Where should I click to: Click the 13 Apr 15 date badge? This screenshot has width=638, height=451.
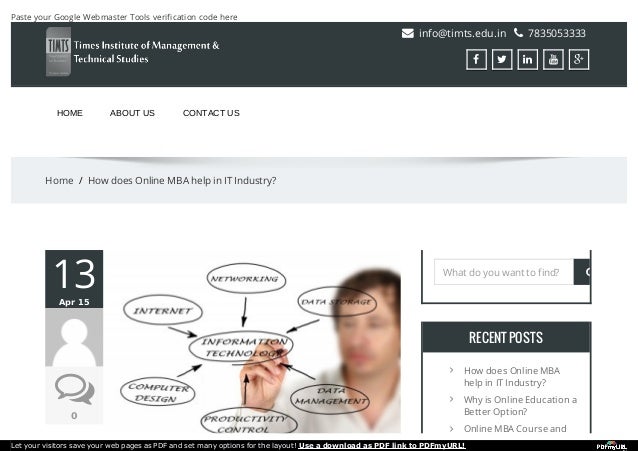pos(74,279)
